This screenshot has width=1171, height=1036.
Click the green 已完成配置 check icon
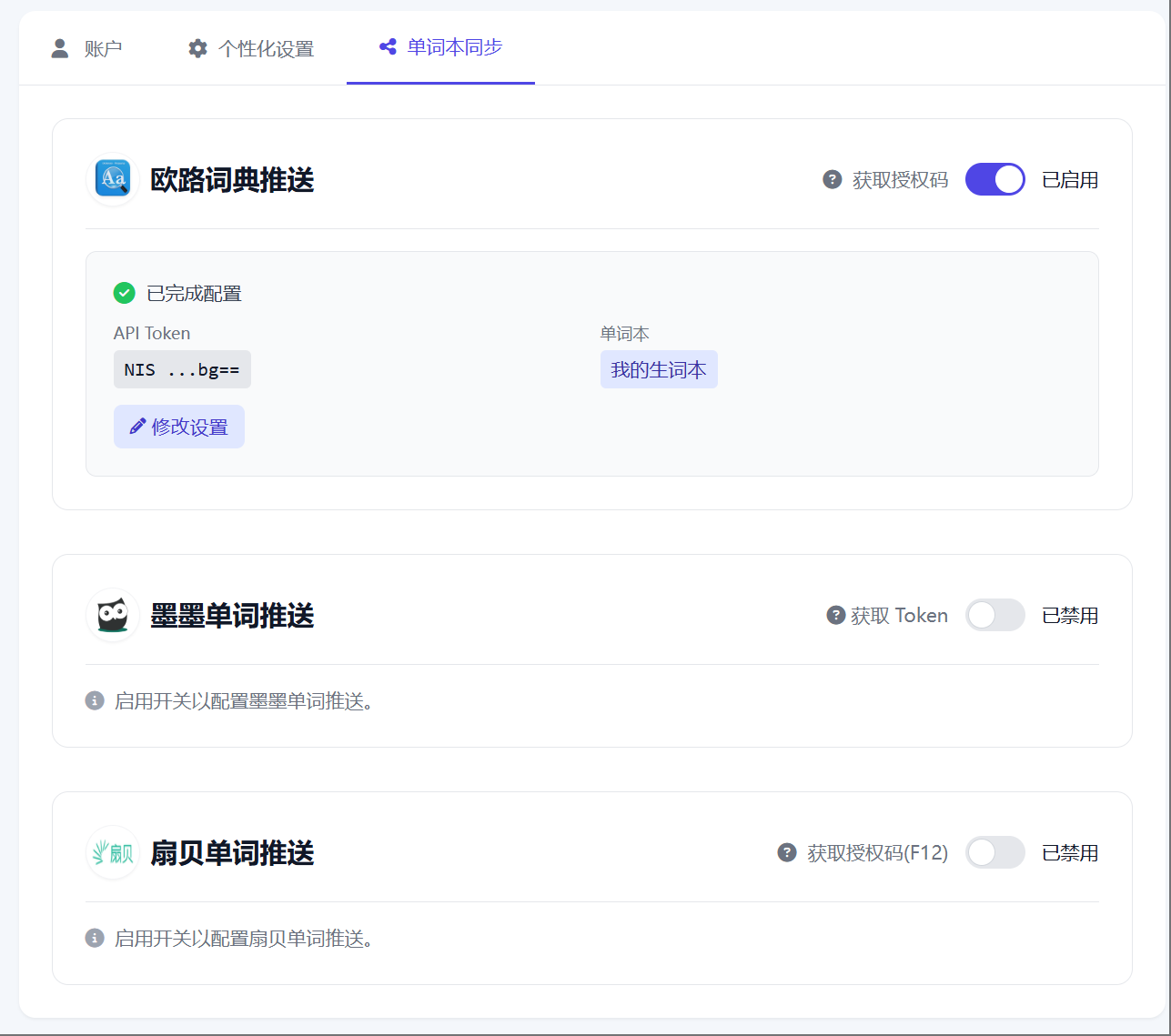125,293
